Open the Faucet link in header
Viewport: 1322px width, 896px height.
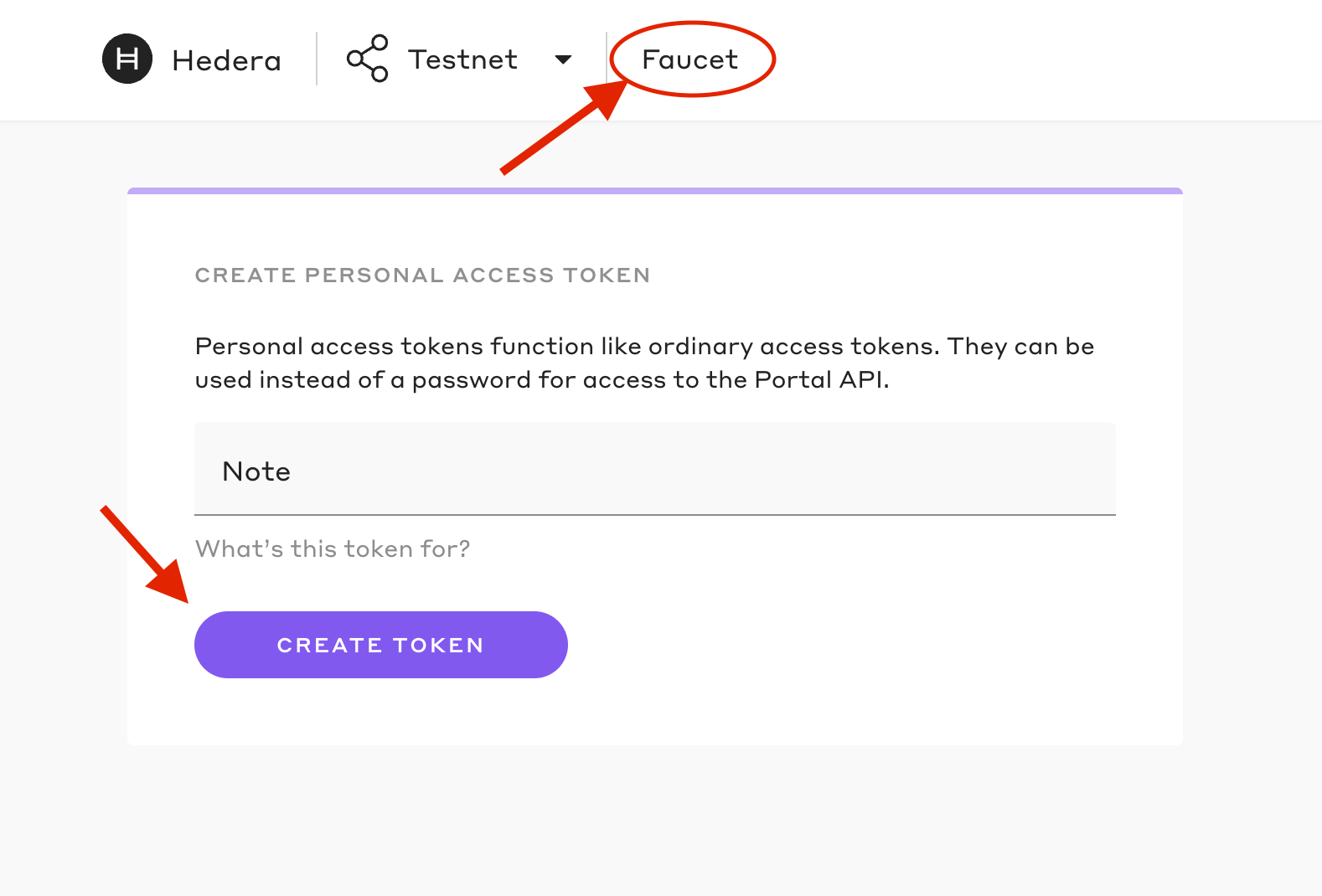tap(689, 59)
